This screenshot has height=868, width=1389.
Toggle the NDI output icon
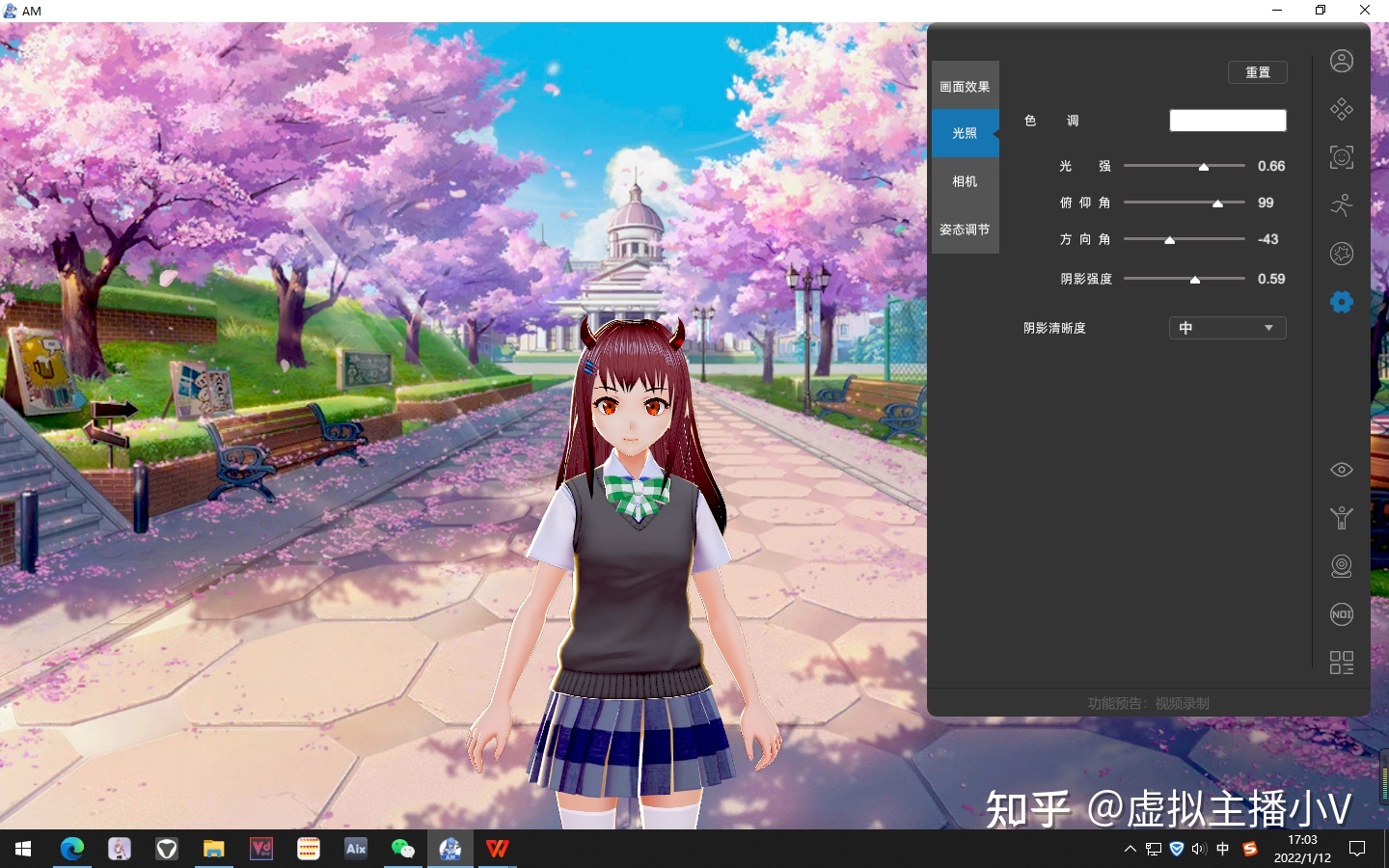pos(1341,614)
